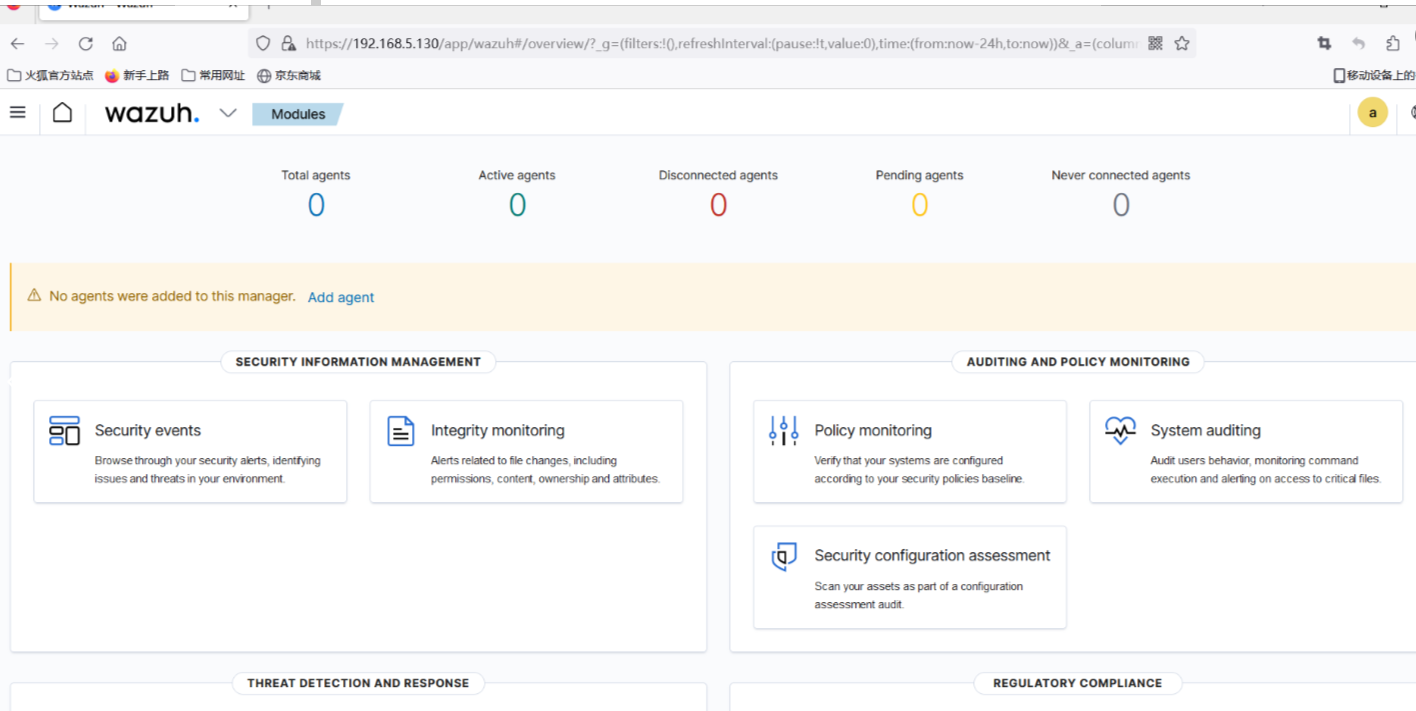The width and height of the screenshot is (1416, 711).
Task: Open the Security events module card
Action: click(x=190, y=452)
